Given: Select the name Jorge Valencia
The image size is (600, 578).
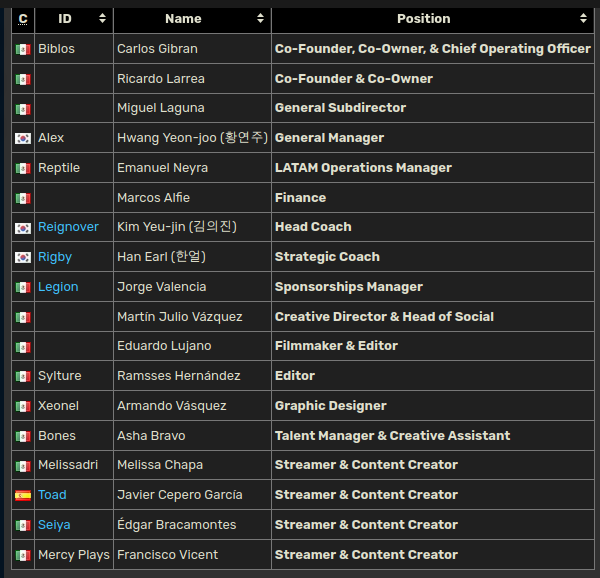Looking at the screenshot, I should [x=161, y=287].
